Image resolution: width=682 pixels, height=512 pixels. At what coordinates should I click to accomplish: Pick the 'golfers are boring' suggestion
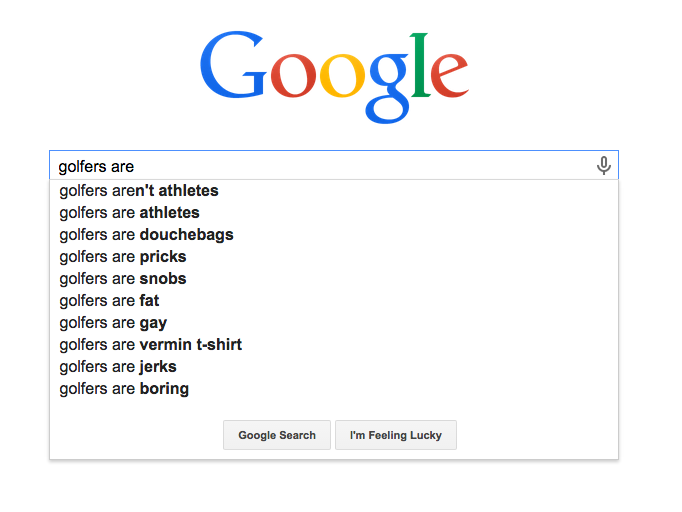pyautogui.click(x=334, y=389)
